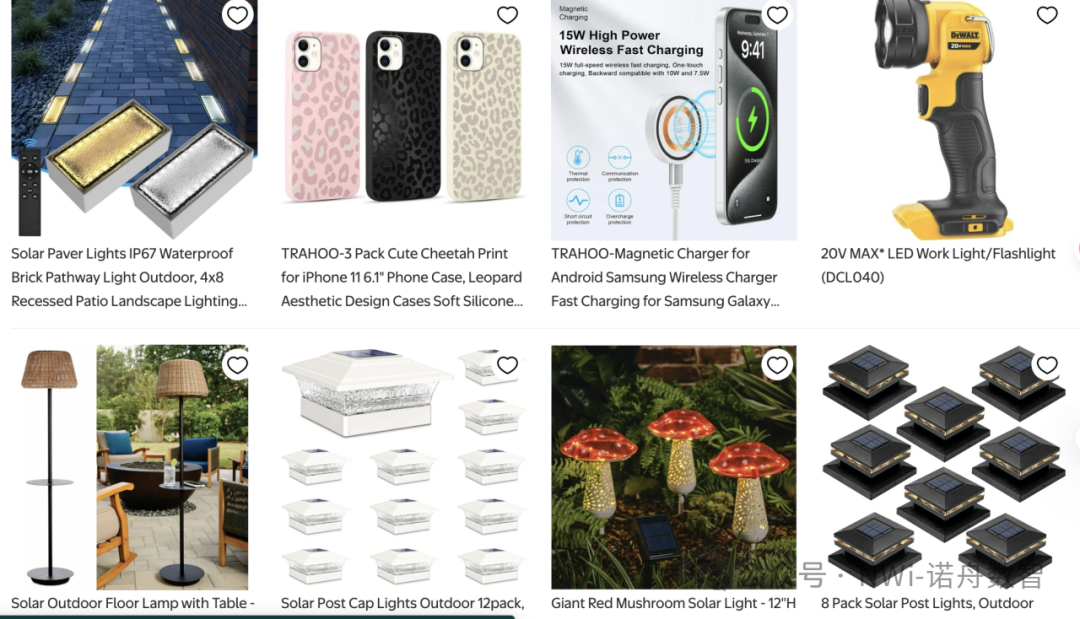Open 20V MAX LED Work Light/Flashlight title
Screen dimensions: 1080x619
pos(938,265)
